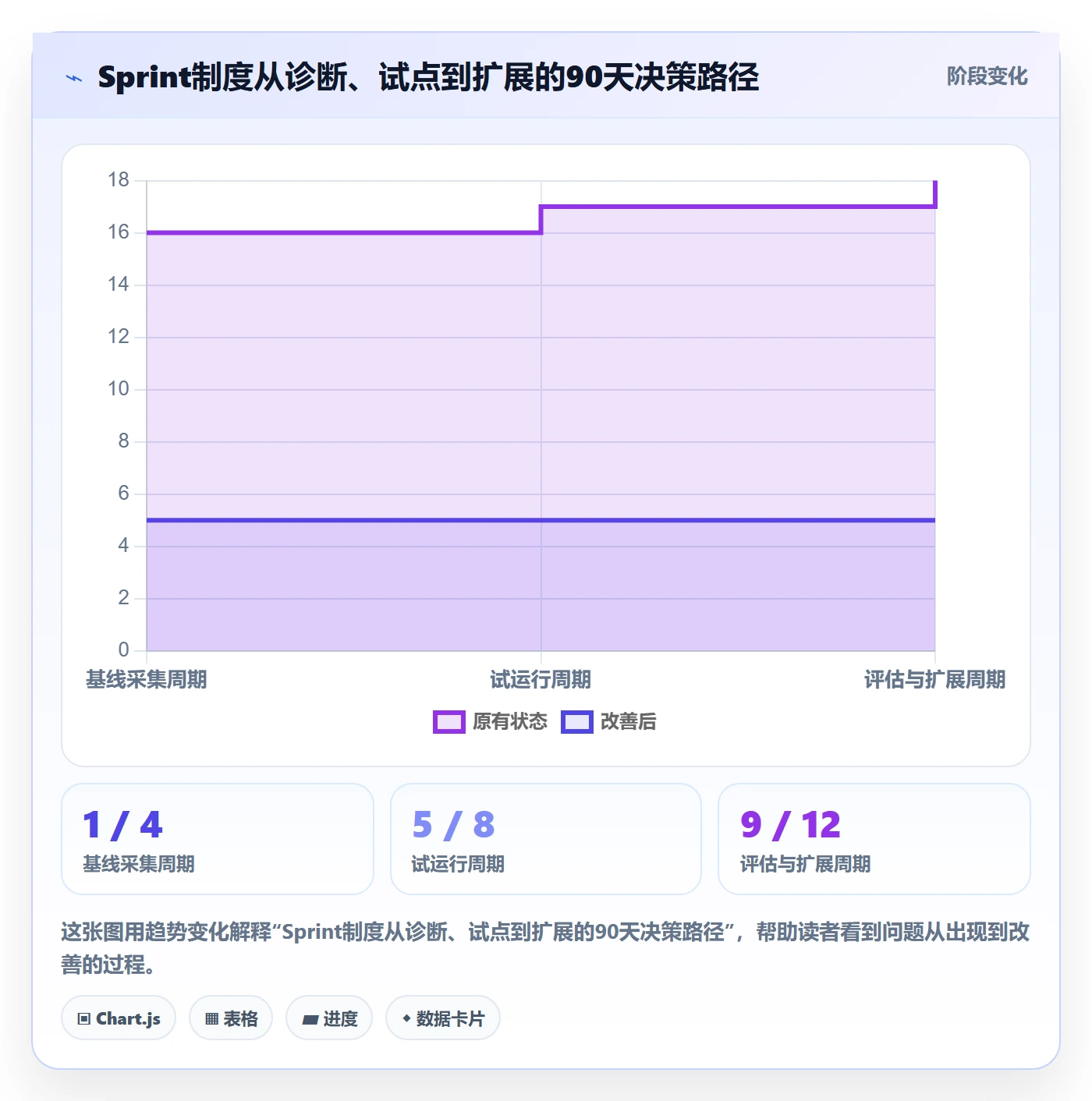The image size is (1092, 1101).
Task: Select the 进度 tag chip
Action: (329, 1018)
